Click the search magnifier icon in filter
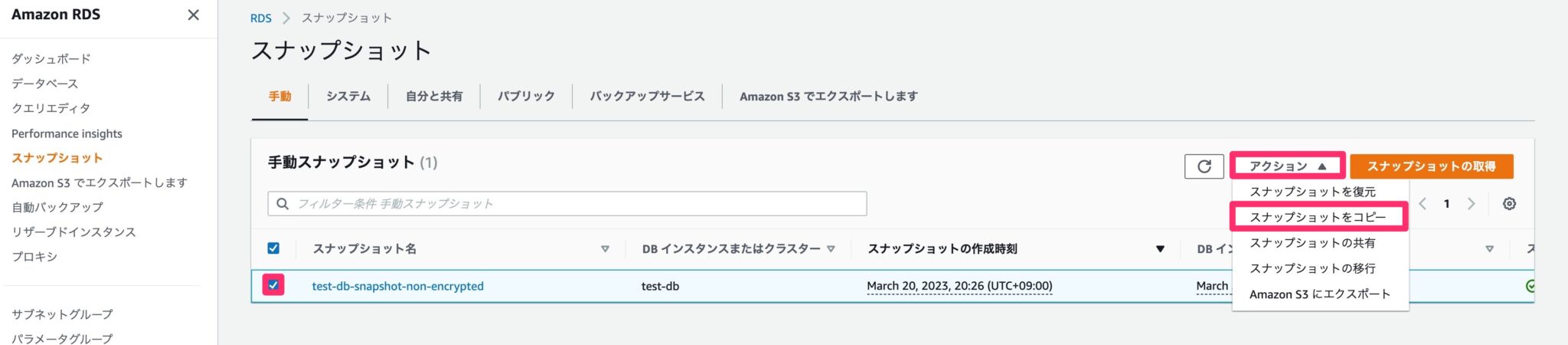This screenshot has width=1568, height=345. (283, 204)
